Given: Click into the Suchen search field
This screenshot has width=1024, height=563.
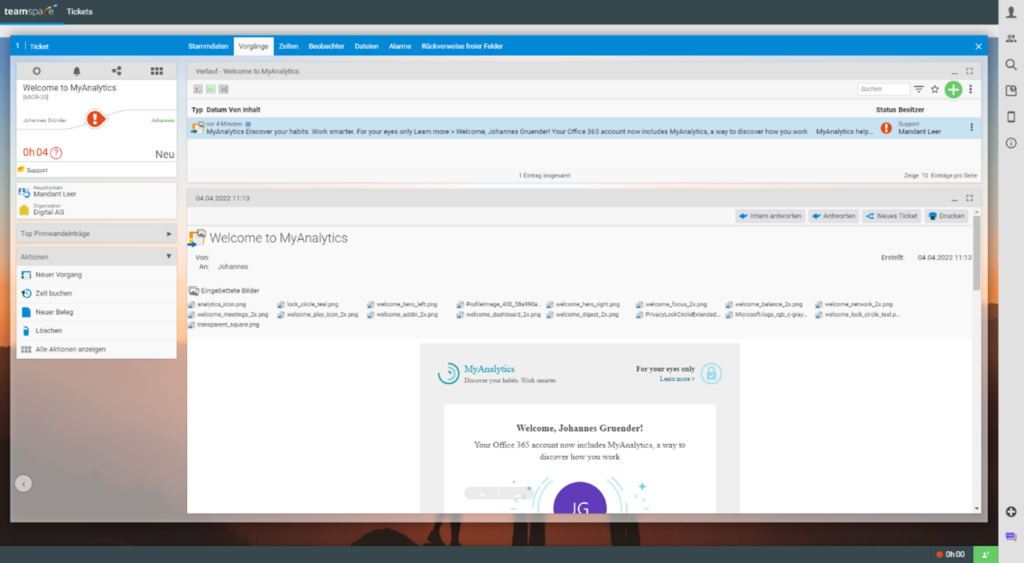Looking at the screenshot, I should coord(884,89).
